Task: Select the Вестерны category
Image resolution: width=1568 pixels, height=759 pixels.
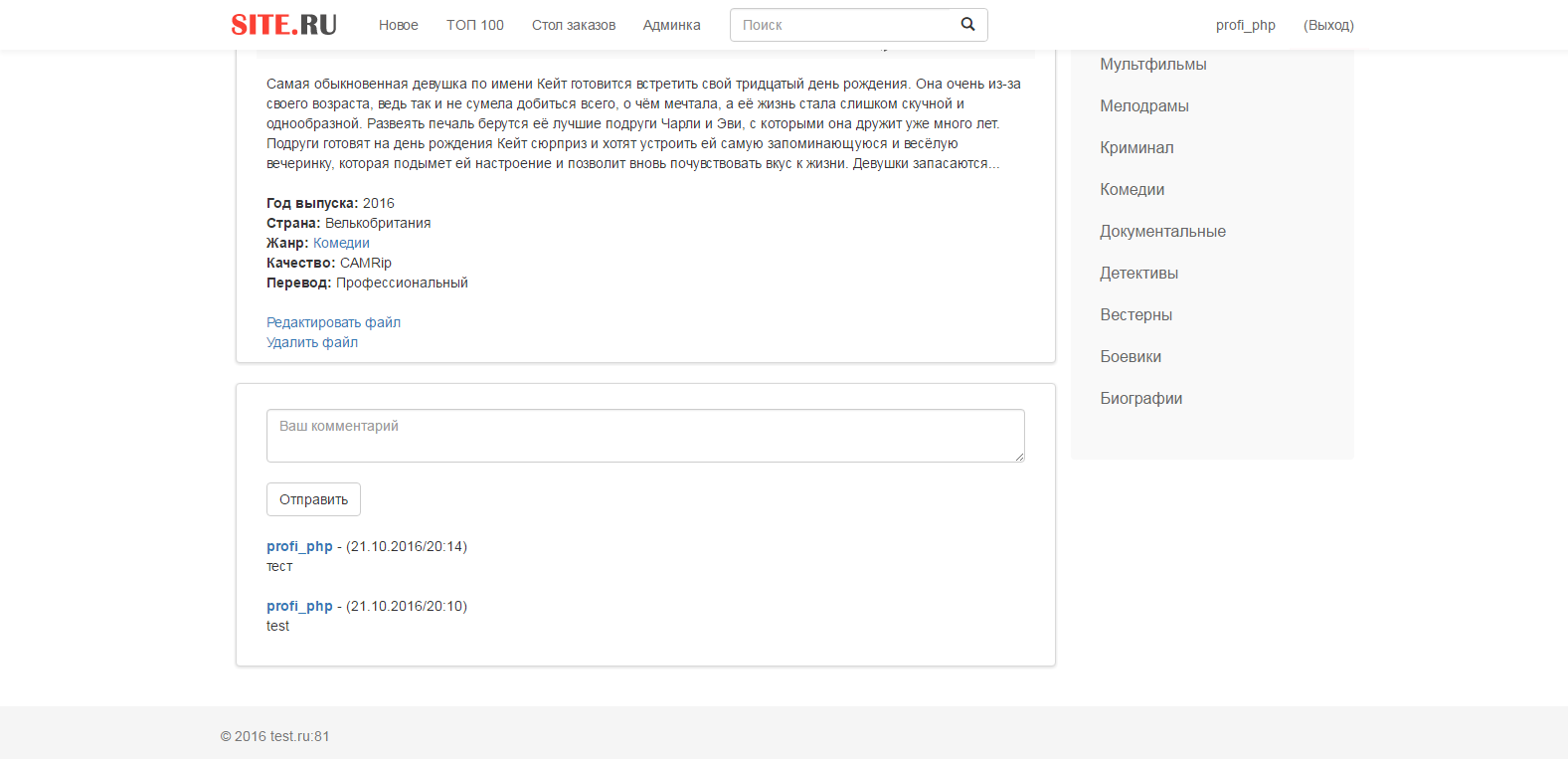Action: tap(1136, 315)
